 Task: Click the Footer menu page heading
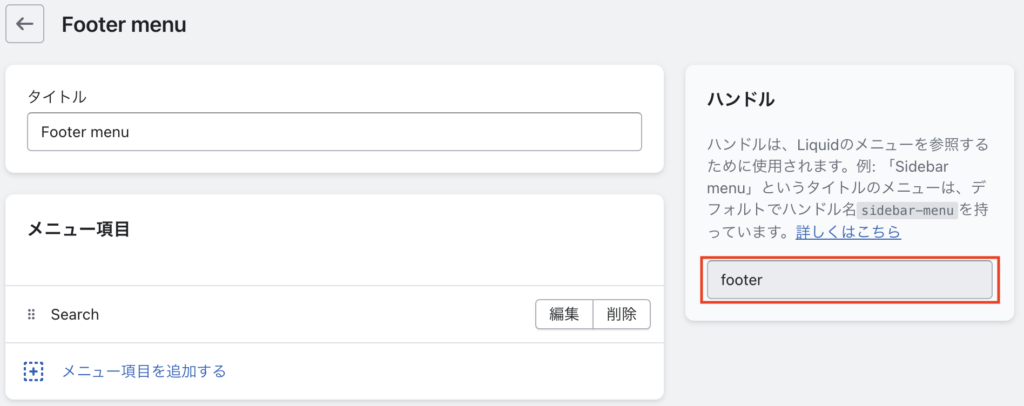point(124,25)
